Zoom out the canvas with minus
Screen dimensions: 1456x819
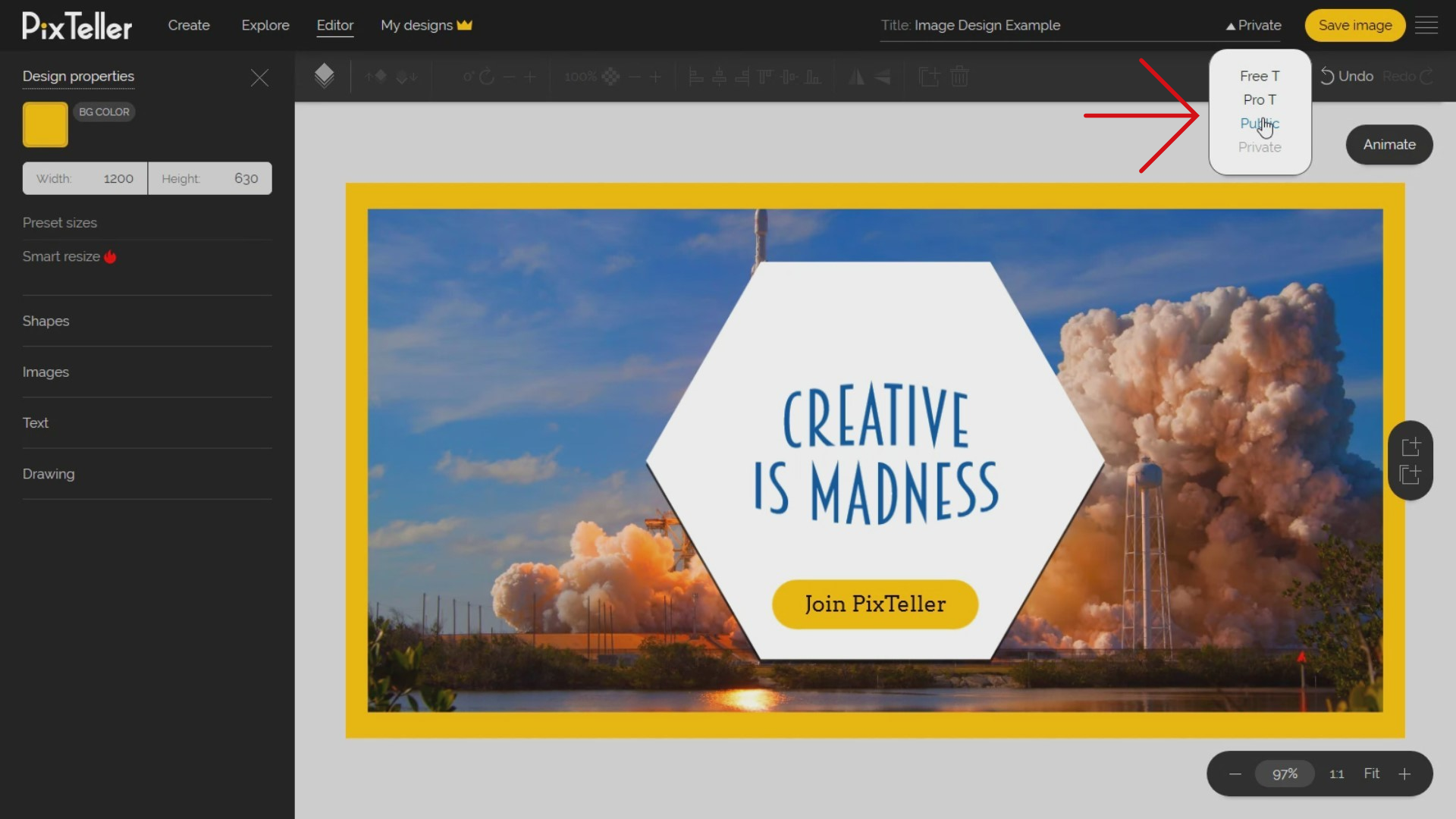(1235, 774)
